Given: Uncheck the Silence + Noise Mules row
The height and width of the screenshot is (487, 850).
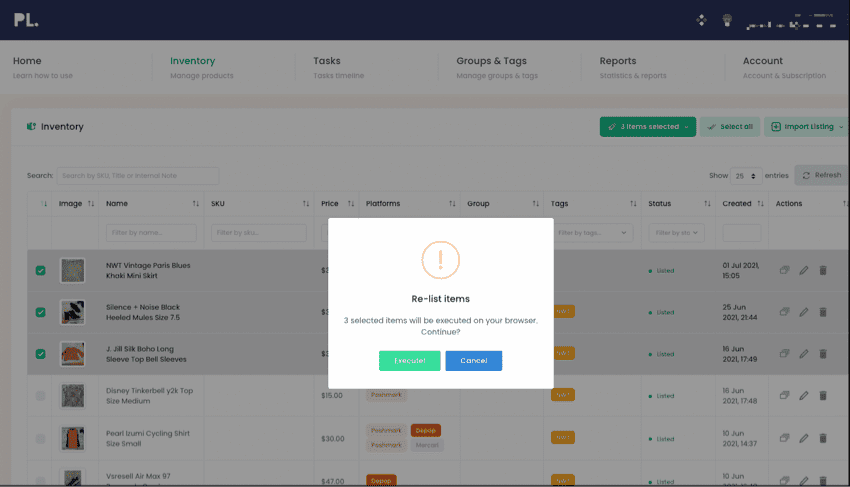Looking at the screenshot, I should [40, 312].
